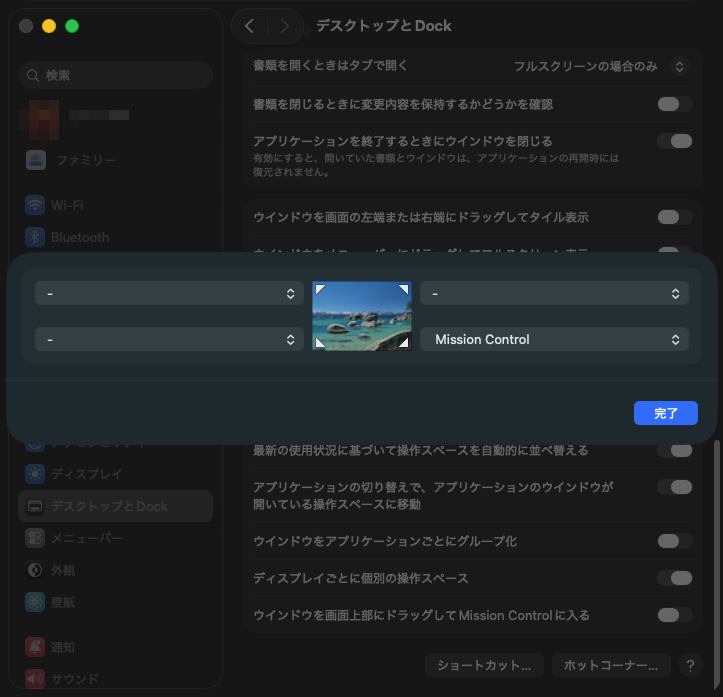
Task: Click the ショートカット... button
Action: (484, 665)
